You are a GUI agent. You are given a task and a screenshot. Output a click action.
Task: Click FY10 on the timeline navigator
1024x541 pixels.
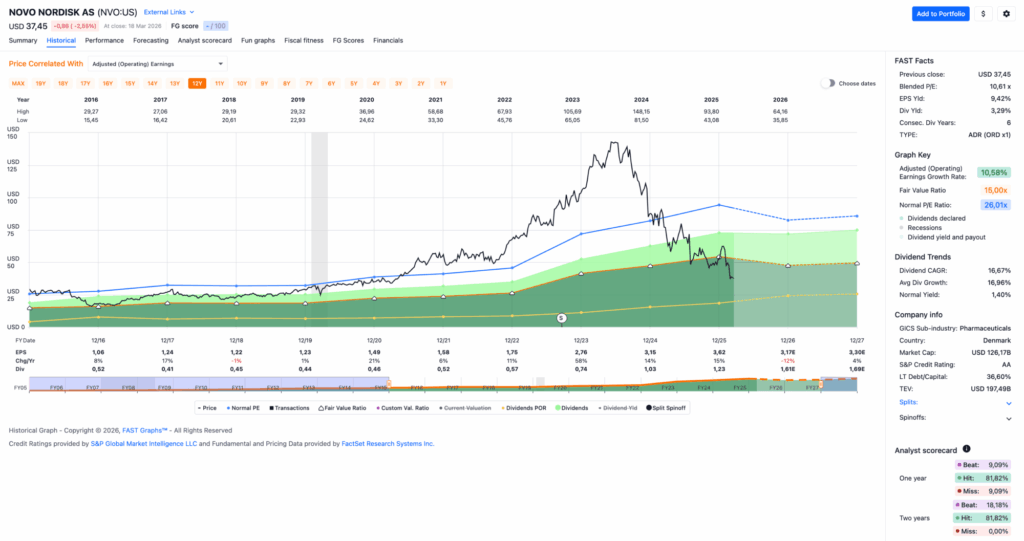(201, 387)
